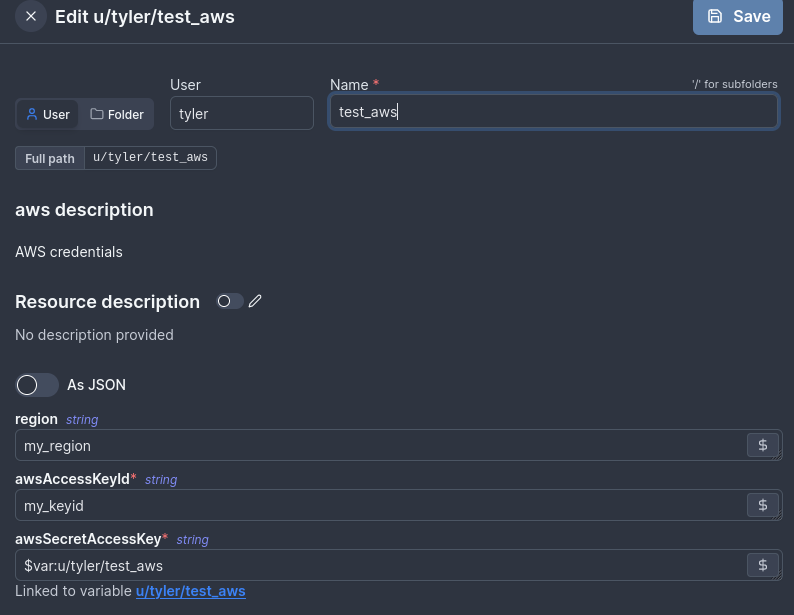
Task: Click the folder icon in Folder tab
Action: coord(97,114)
